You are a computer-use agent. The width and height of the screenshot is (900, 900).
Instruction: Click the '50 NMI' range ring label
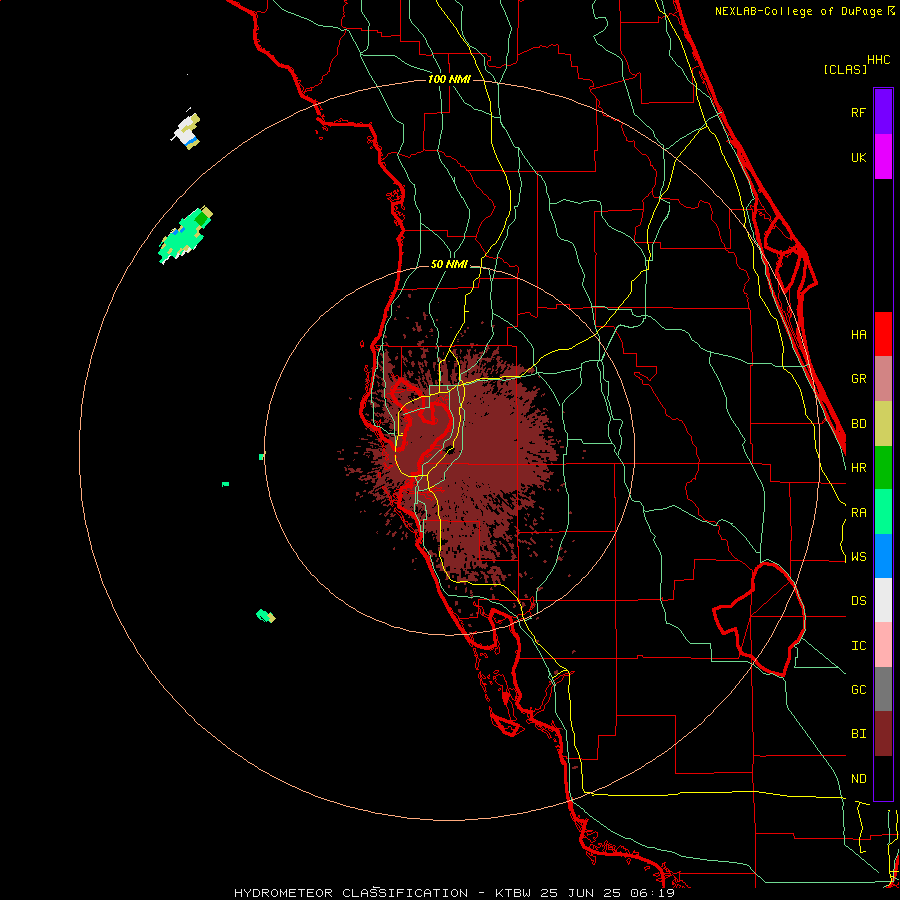449,265
